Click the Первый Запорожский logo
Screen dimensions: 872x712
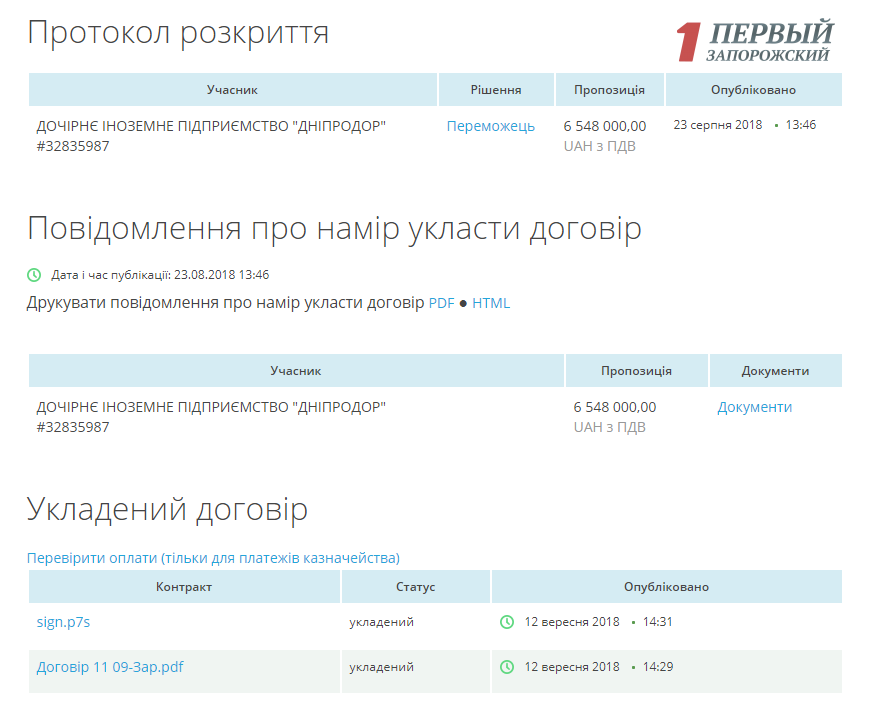(756, 41)
